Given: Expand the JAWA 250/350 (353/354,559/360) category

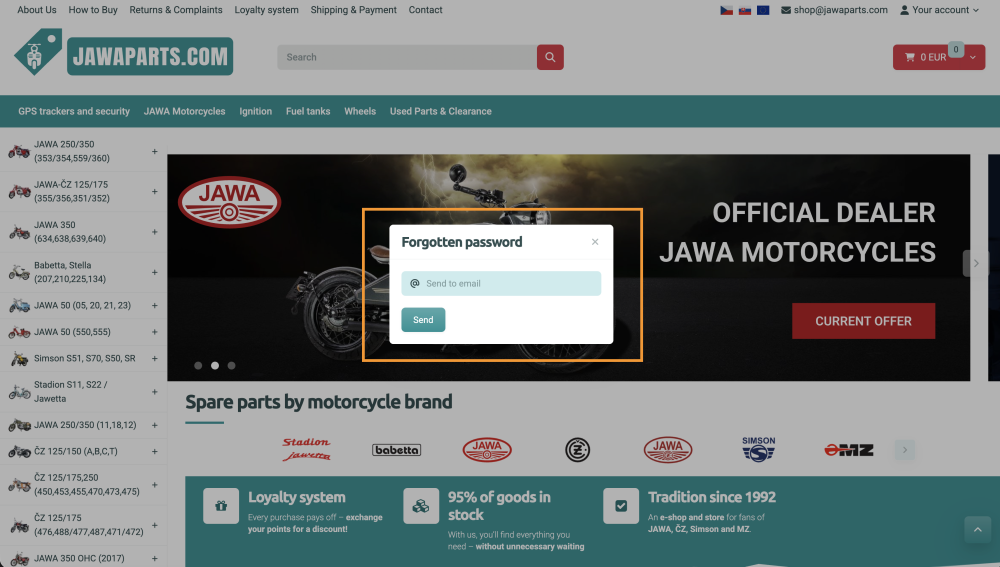Looking at the screenshot, I should coord(154,152).
